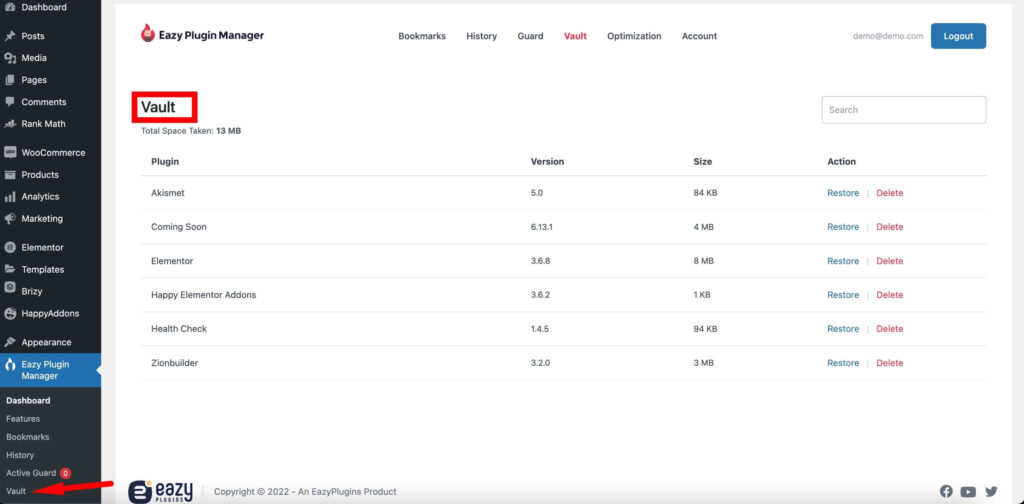Focus the Search input field
The height and width of the screenshot is (504, 1024).
tap(904, 110)
